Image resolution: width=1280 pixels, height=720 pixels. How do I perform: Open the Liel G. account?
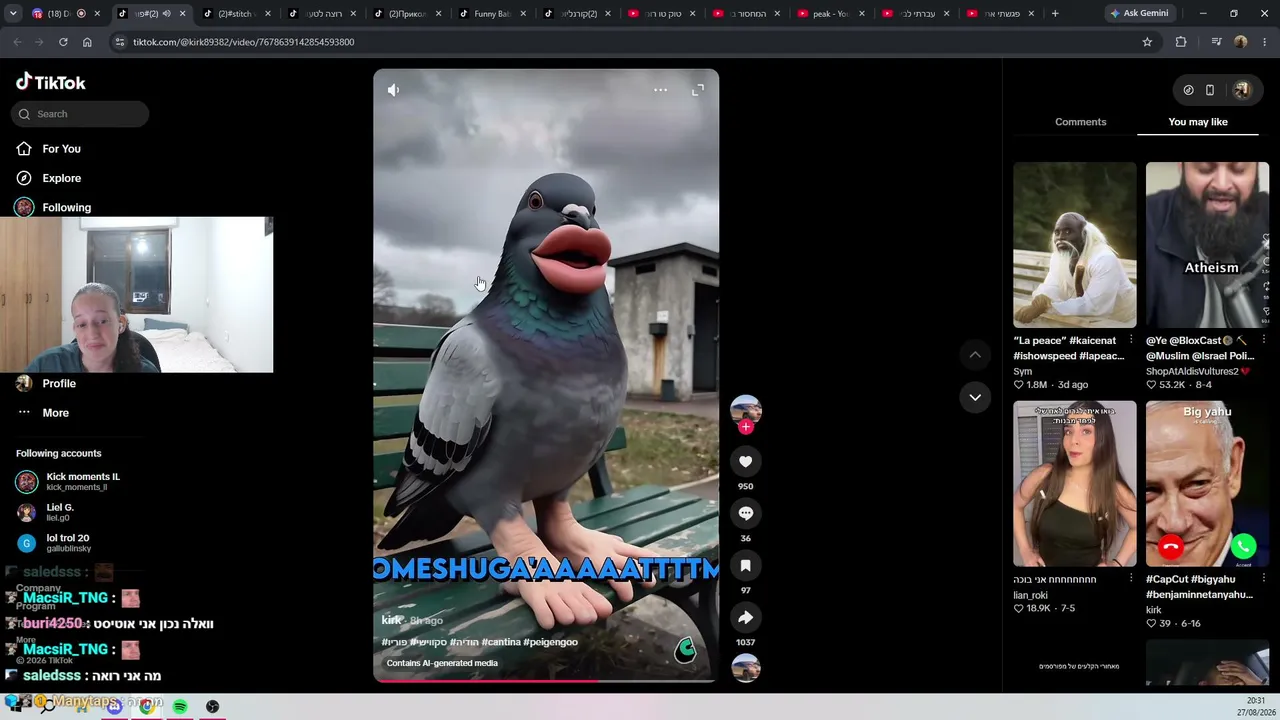pos(60,512)
